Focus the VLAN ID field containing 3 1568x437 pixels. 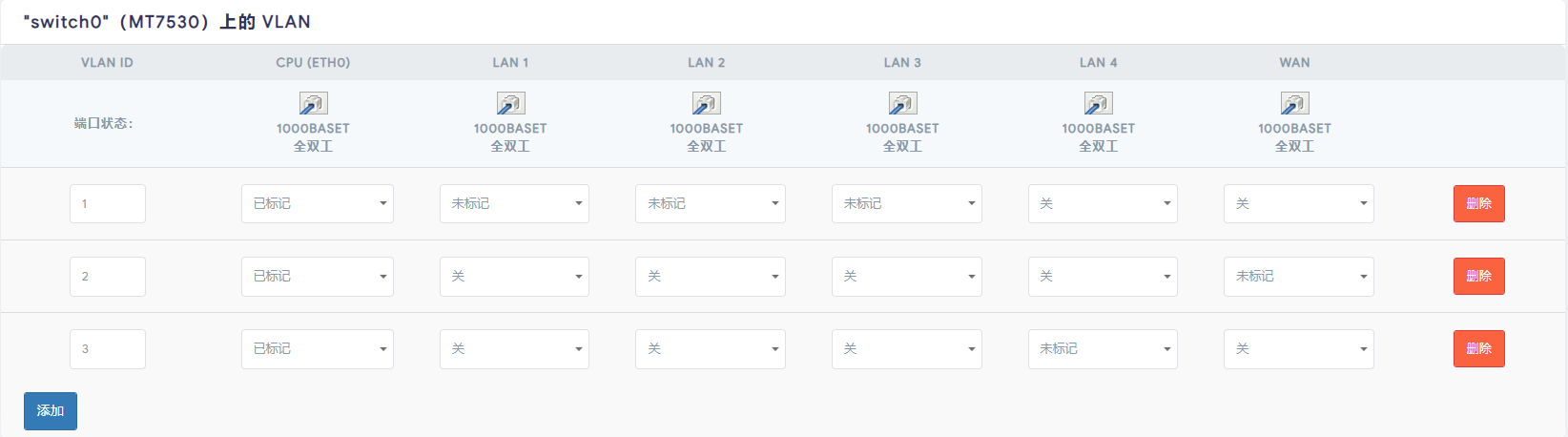click(x=108, y=349)
